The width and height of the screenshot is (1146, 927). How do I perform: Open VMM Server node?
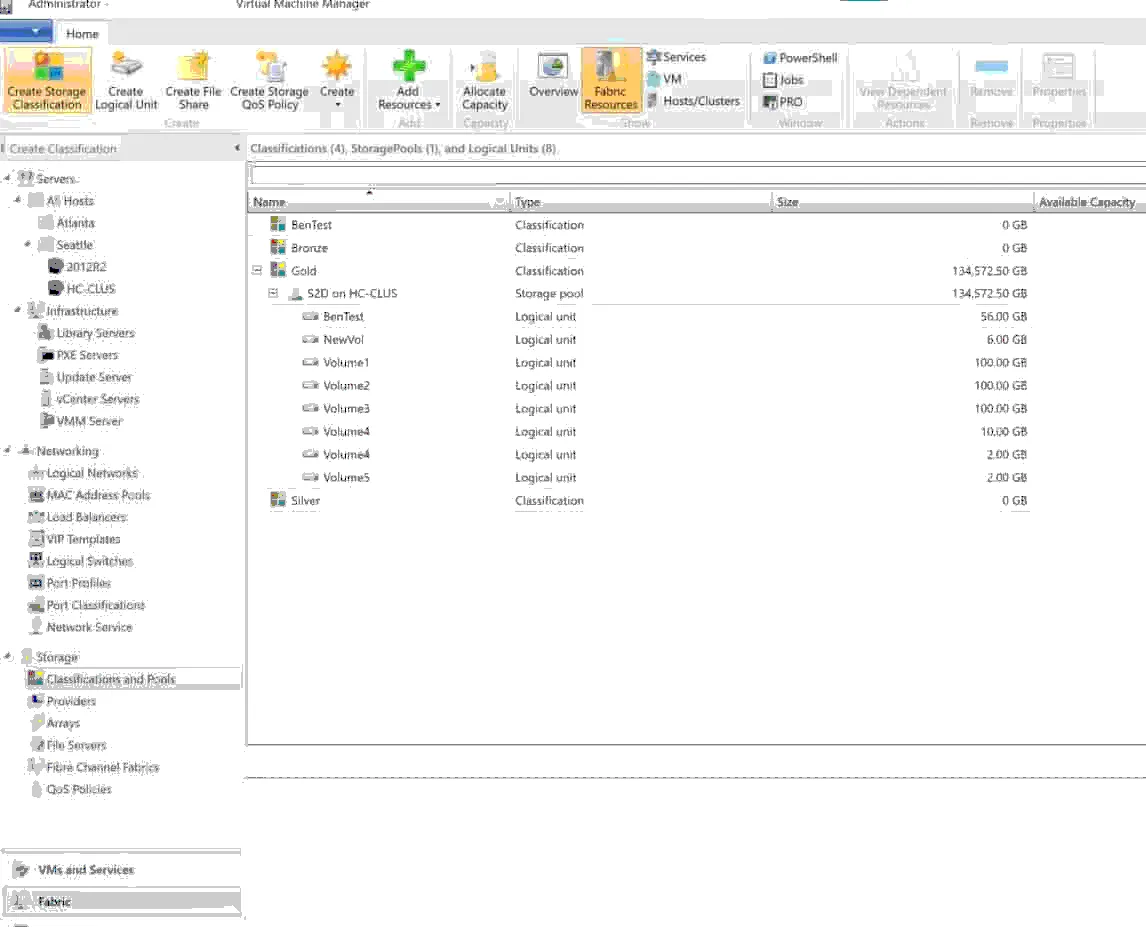(x=80, y=420)
